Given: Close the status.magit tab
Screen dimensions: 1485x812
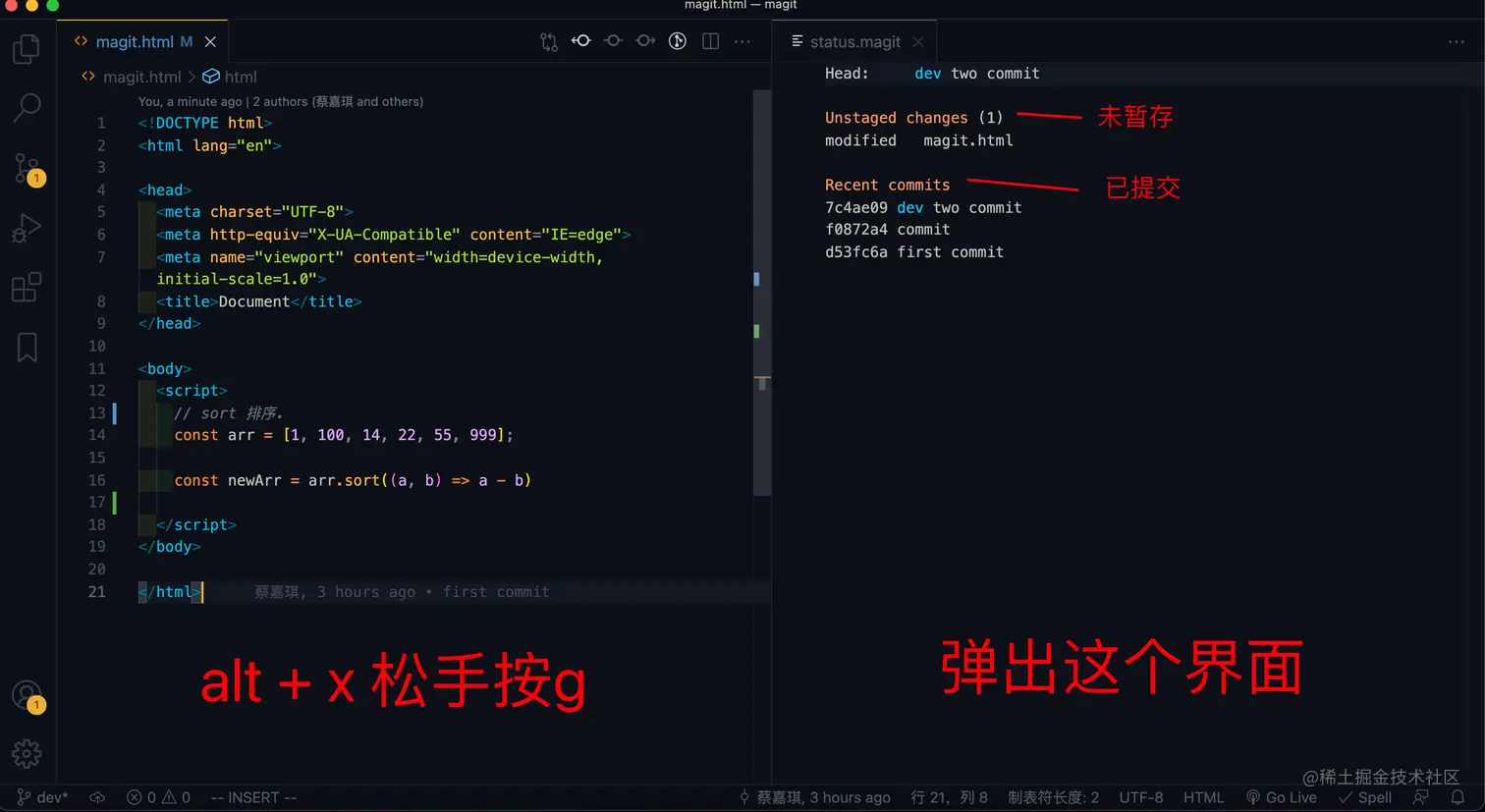Looking at the screenshot, I should coord(917,41).
